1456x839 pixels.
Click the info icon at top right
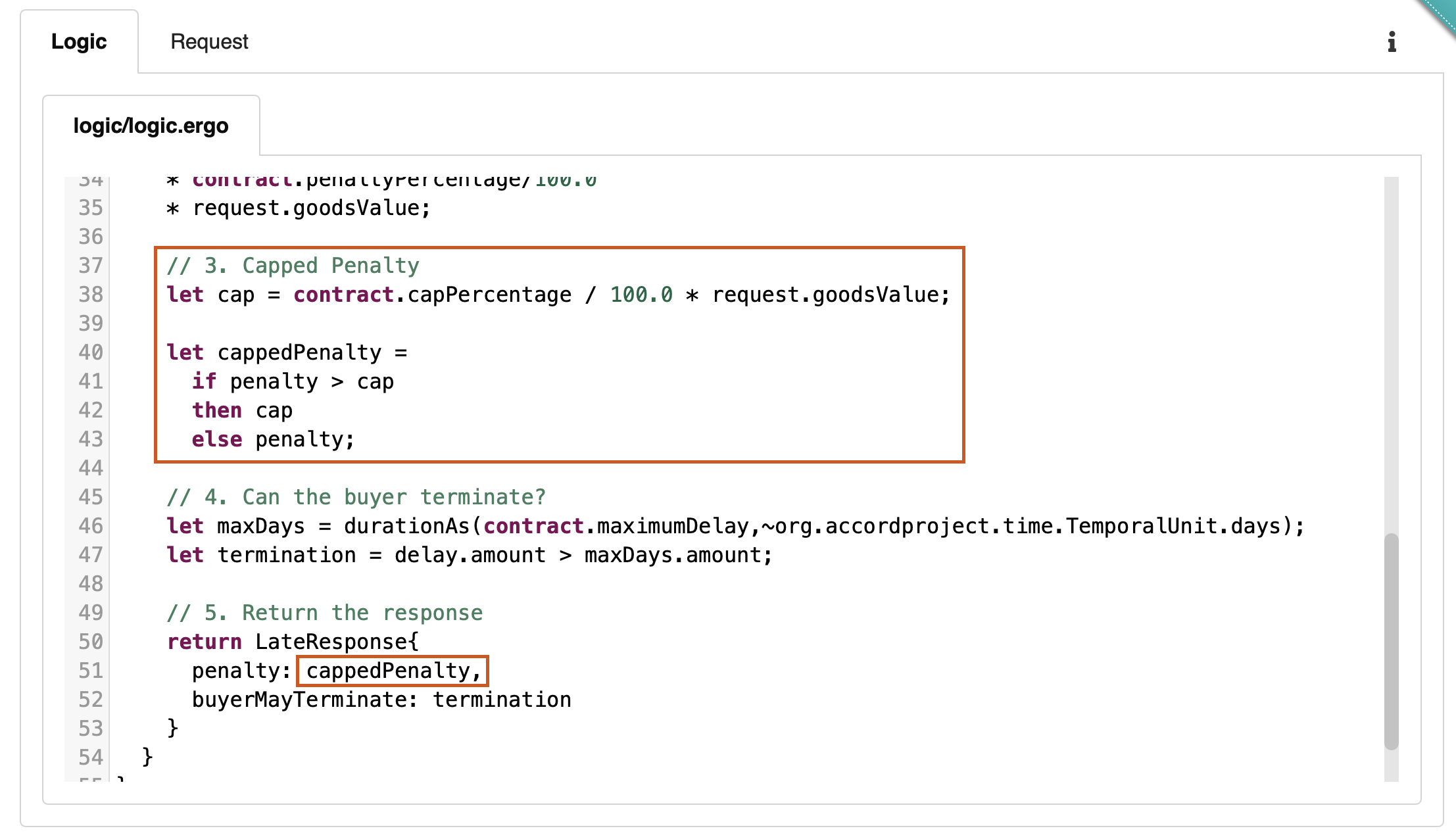(1392, 42)
